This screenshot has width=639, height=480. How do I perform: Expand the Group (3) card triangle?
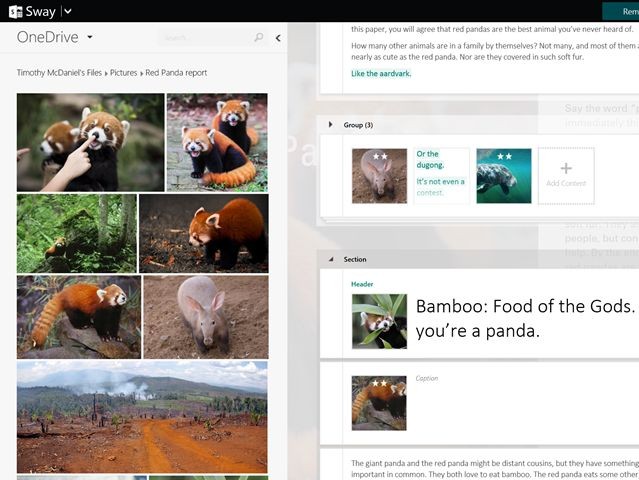tap(331, 125)
